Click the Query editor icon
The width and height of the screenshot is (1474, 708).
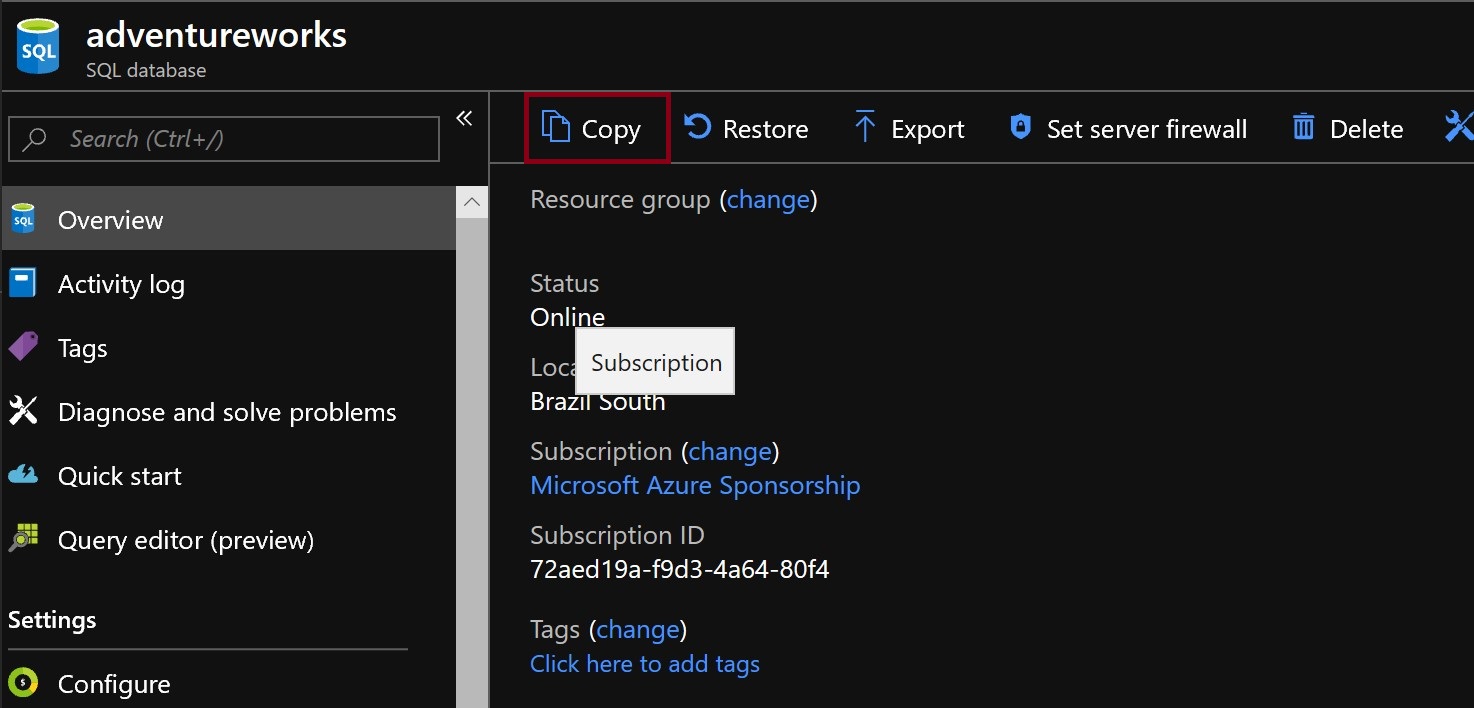click(x=23, y=539)
